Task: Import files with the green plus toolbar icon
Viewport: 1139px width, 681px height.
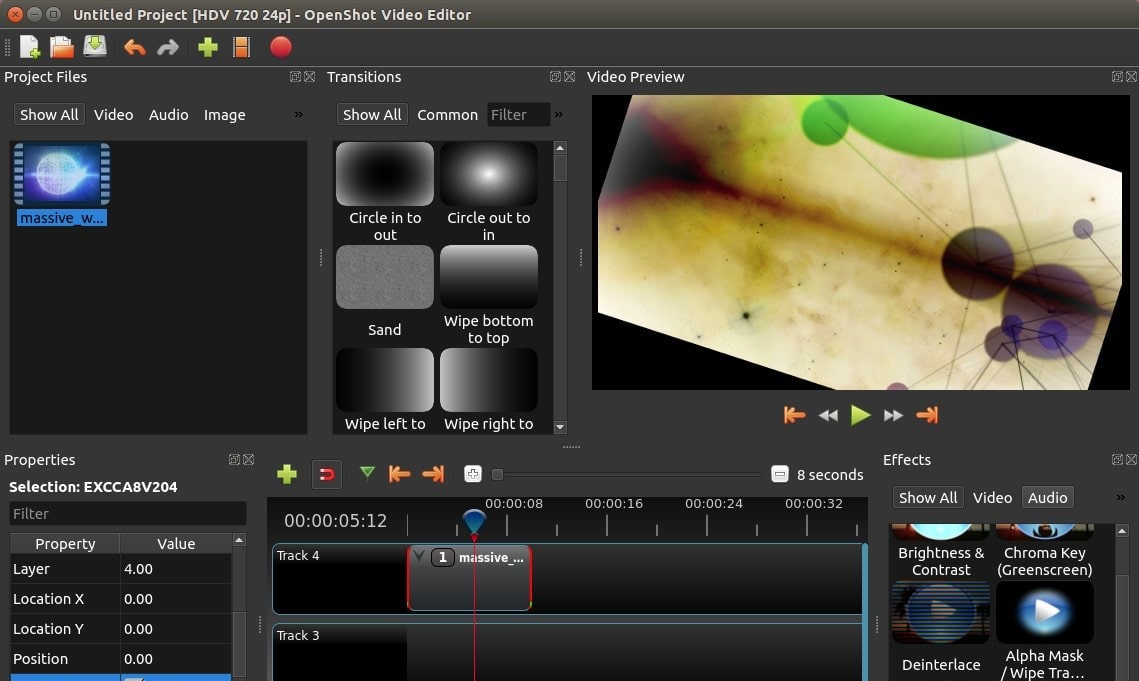Action: (208, 47)
